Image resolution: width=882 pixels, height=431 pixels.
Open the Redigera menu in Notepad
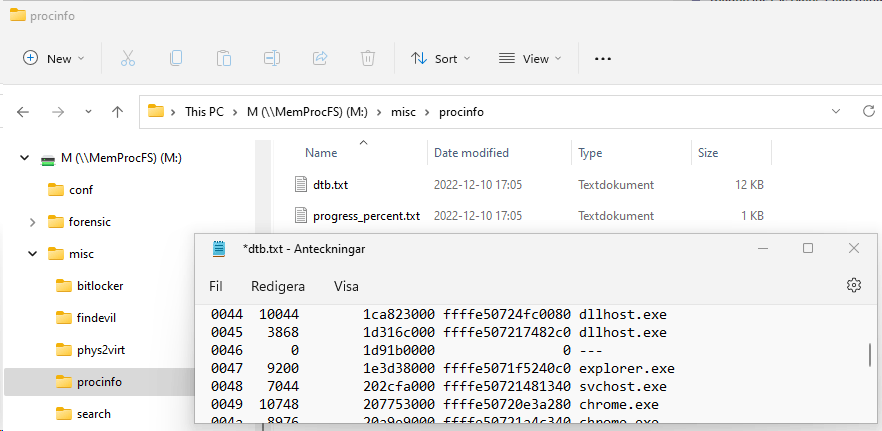click(278, 286)
